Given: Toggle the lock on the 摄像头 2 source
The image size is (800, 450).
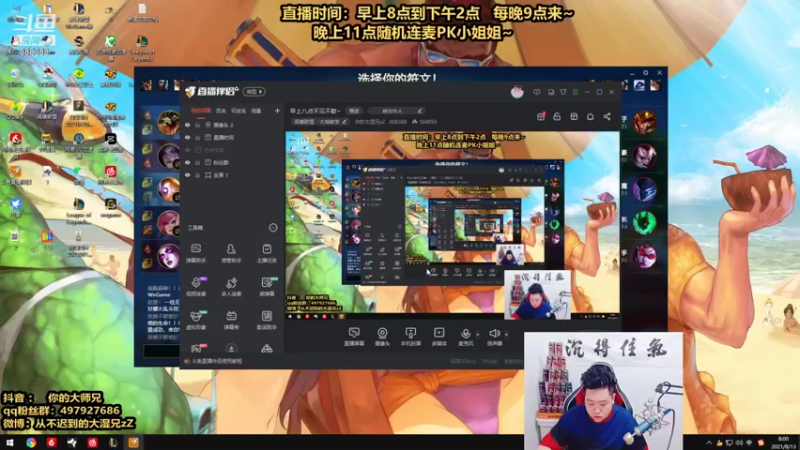Looking at the screenshot, I should point(197,125).
